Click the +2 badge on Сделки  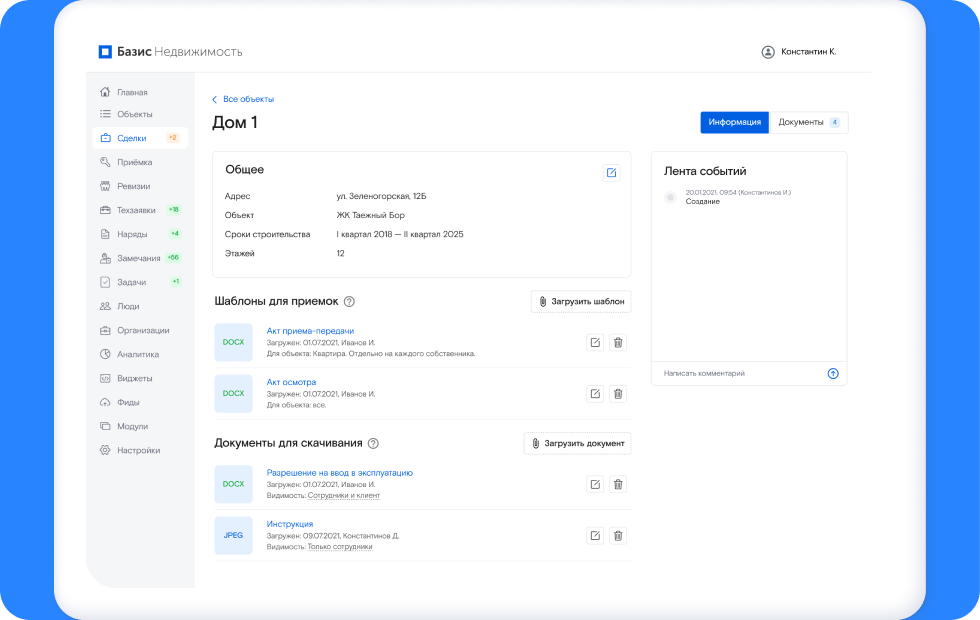click(172, 138)
